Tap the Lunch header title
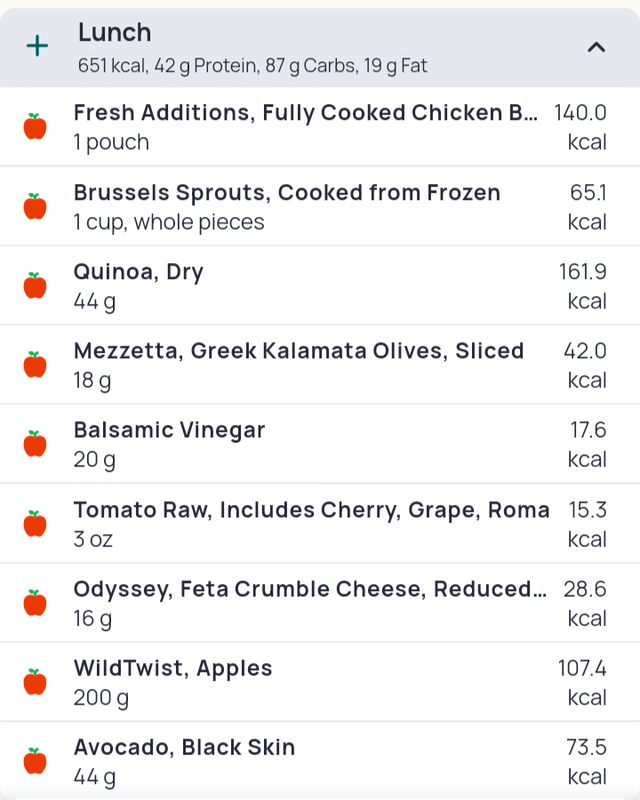The height and width of the screenshot is (800, 640). coord(115,32)
